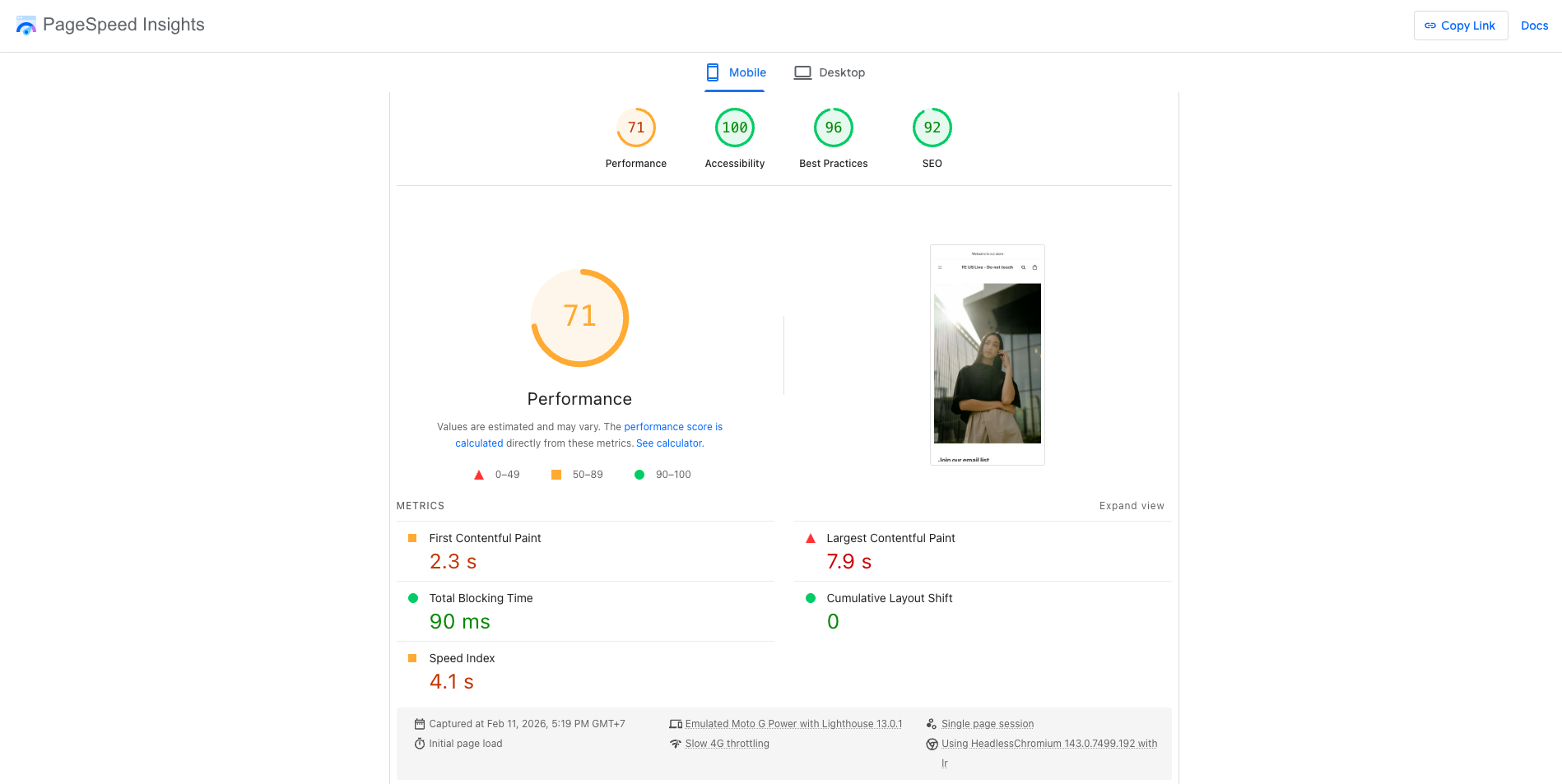Click the page screenshot thumbnail
Viewport: 1562px width, 784px height.
click(988, 355)
